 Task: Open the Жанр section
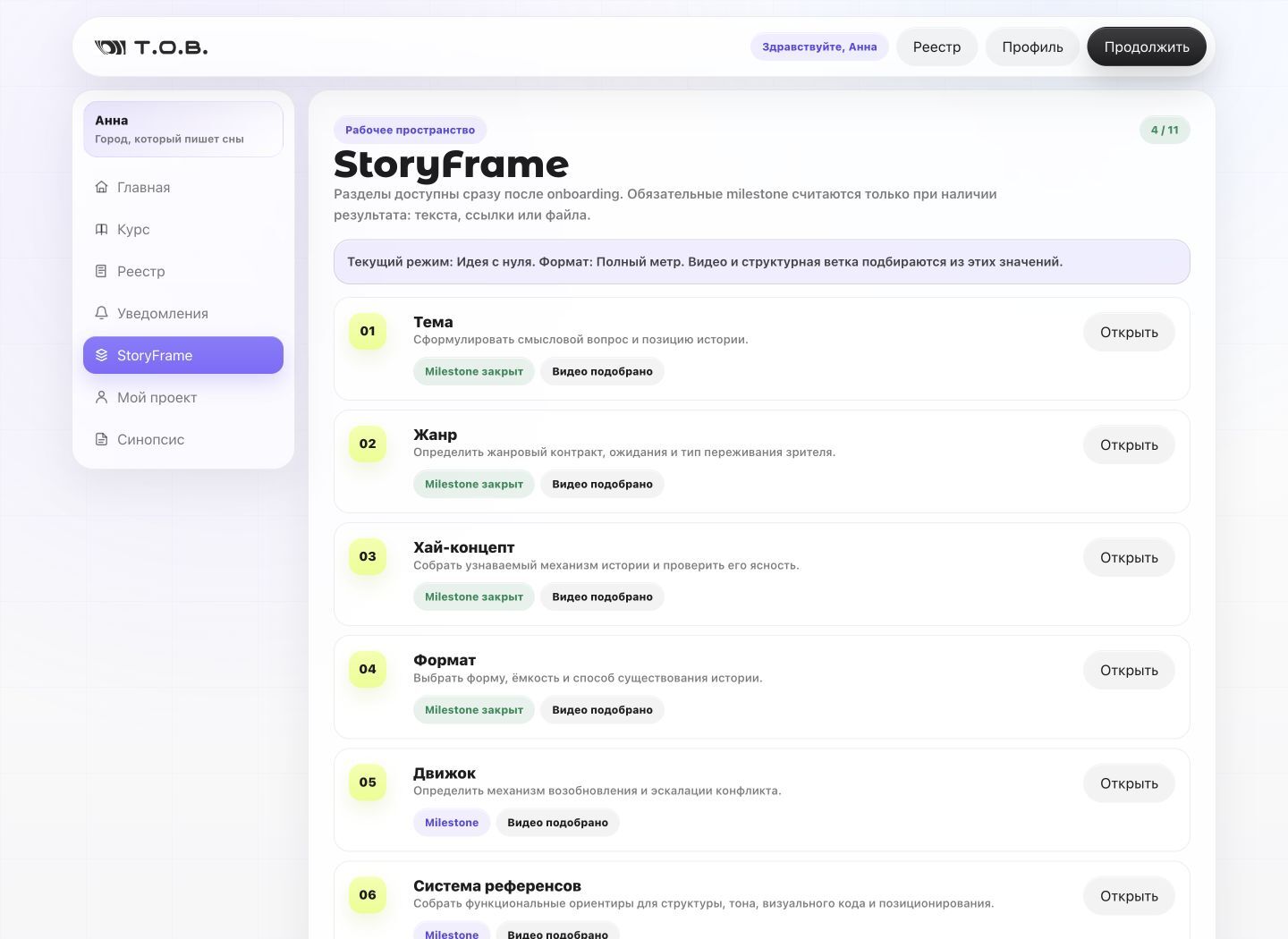pyautogui.click(x=1129, y=444)
